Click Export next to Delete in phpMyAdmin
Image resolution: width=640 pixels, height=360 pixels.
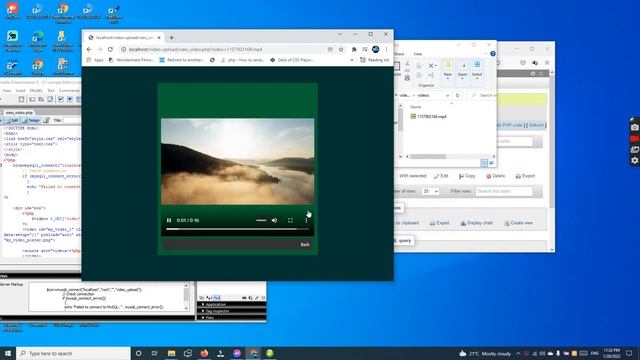(x=525, y=176)
